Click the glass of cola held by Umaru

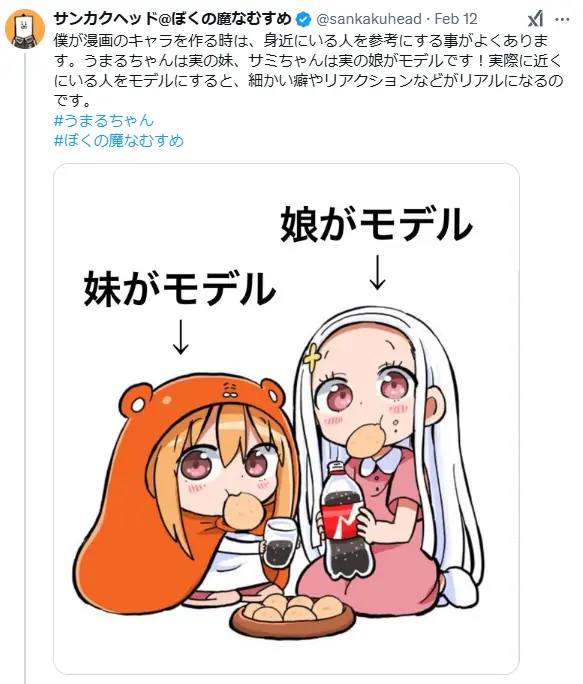[x=279, y=543]
